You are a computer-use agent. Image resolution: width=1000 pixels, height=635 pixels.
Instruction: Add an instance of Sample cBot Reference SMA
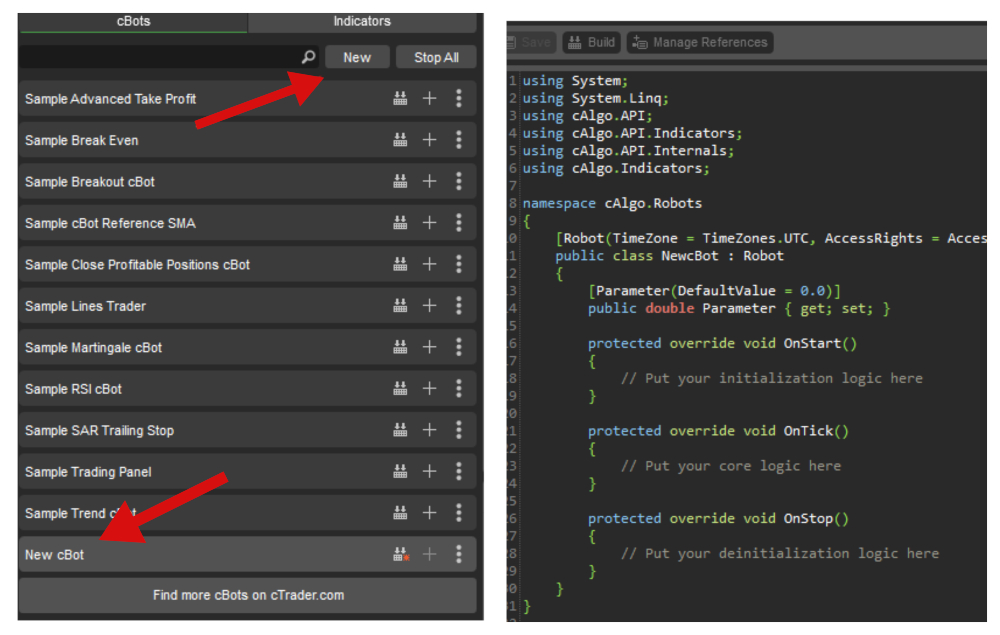[x=430, y=223]
